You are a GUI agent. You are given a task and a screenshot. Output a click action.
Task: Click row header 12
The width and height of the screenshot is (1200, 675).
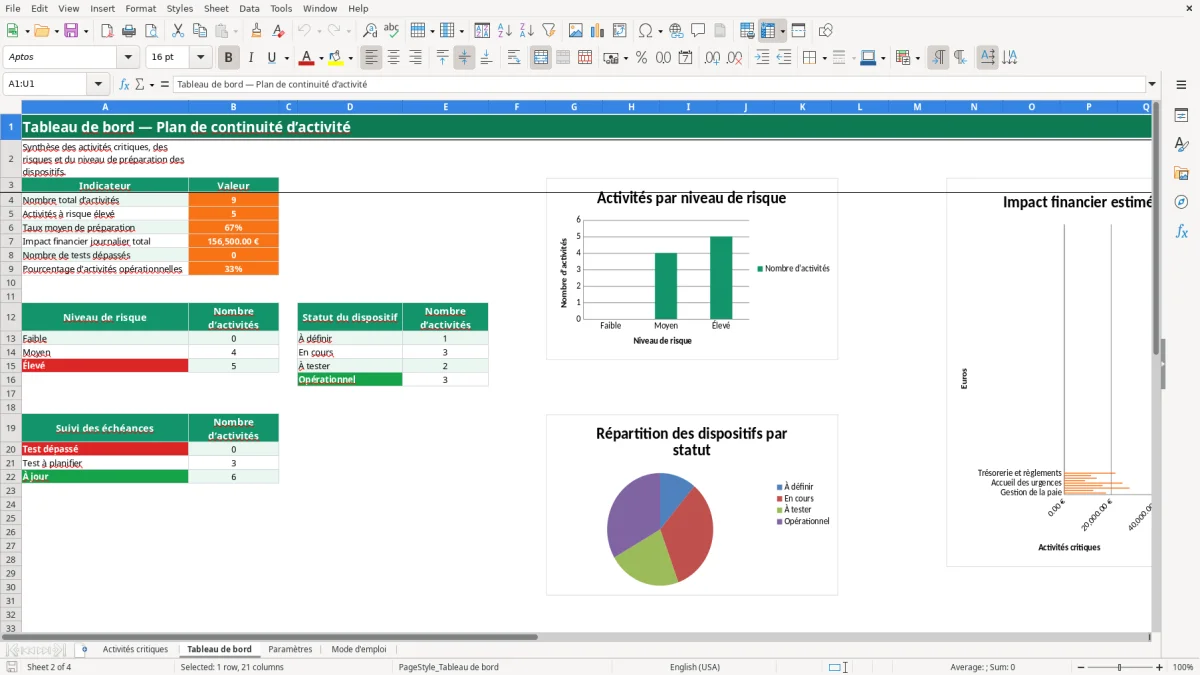tap(11, 317)
